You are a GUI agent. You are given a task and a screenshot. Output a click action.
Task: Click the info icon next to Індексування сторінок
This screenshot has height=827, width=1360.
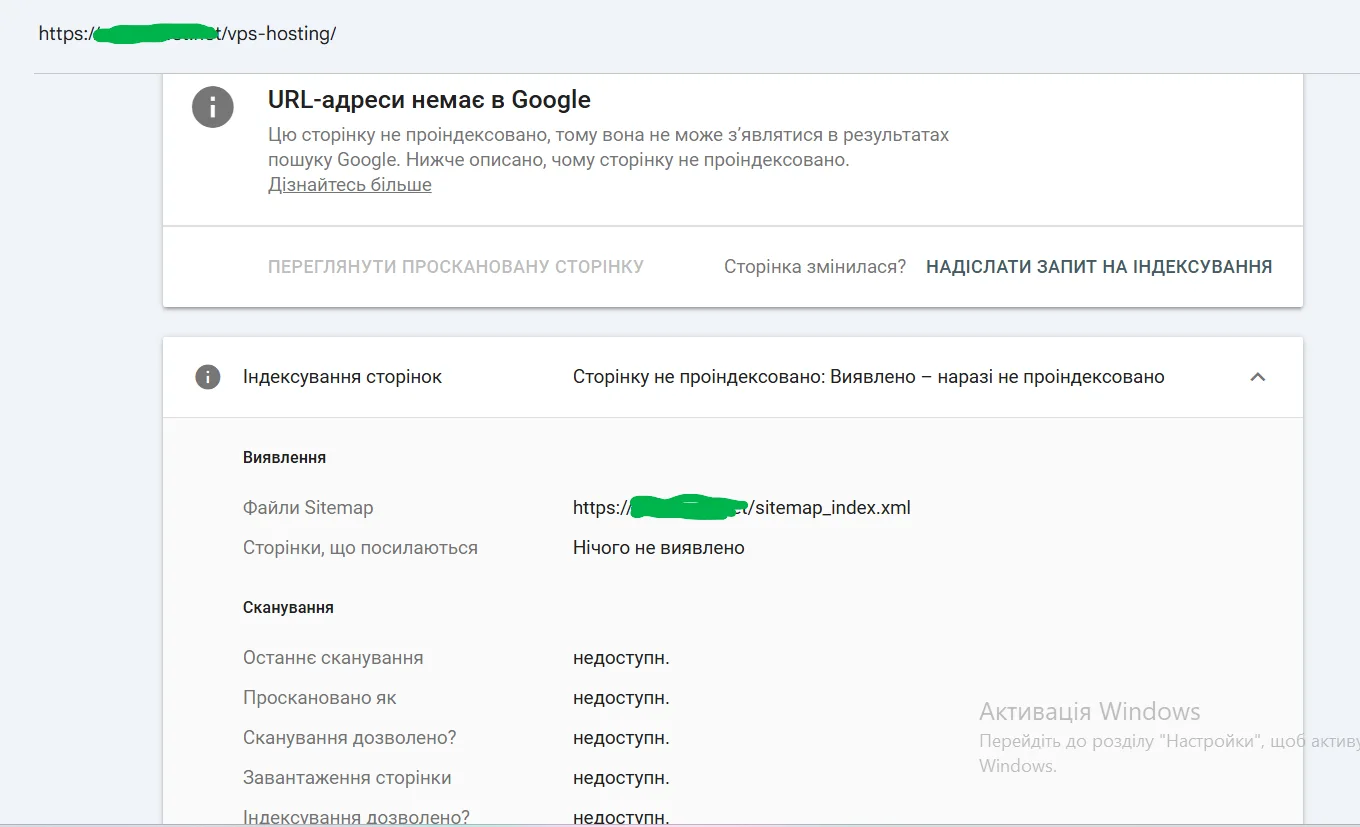point(208,377)
